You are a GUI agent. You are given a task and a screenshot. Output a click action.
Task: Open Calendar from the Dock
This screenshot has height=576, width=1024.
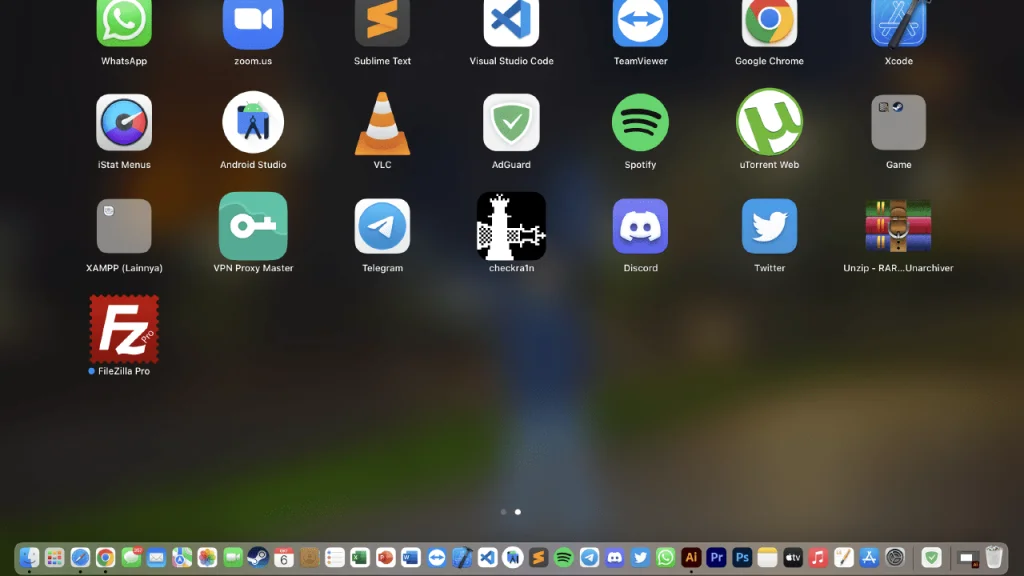tap(283, 558)
